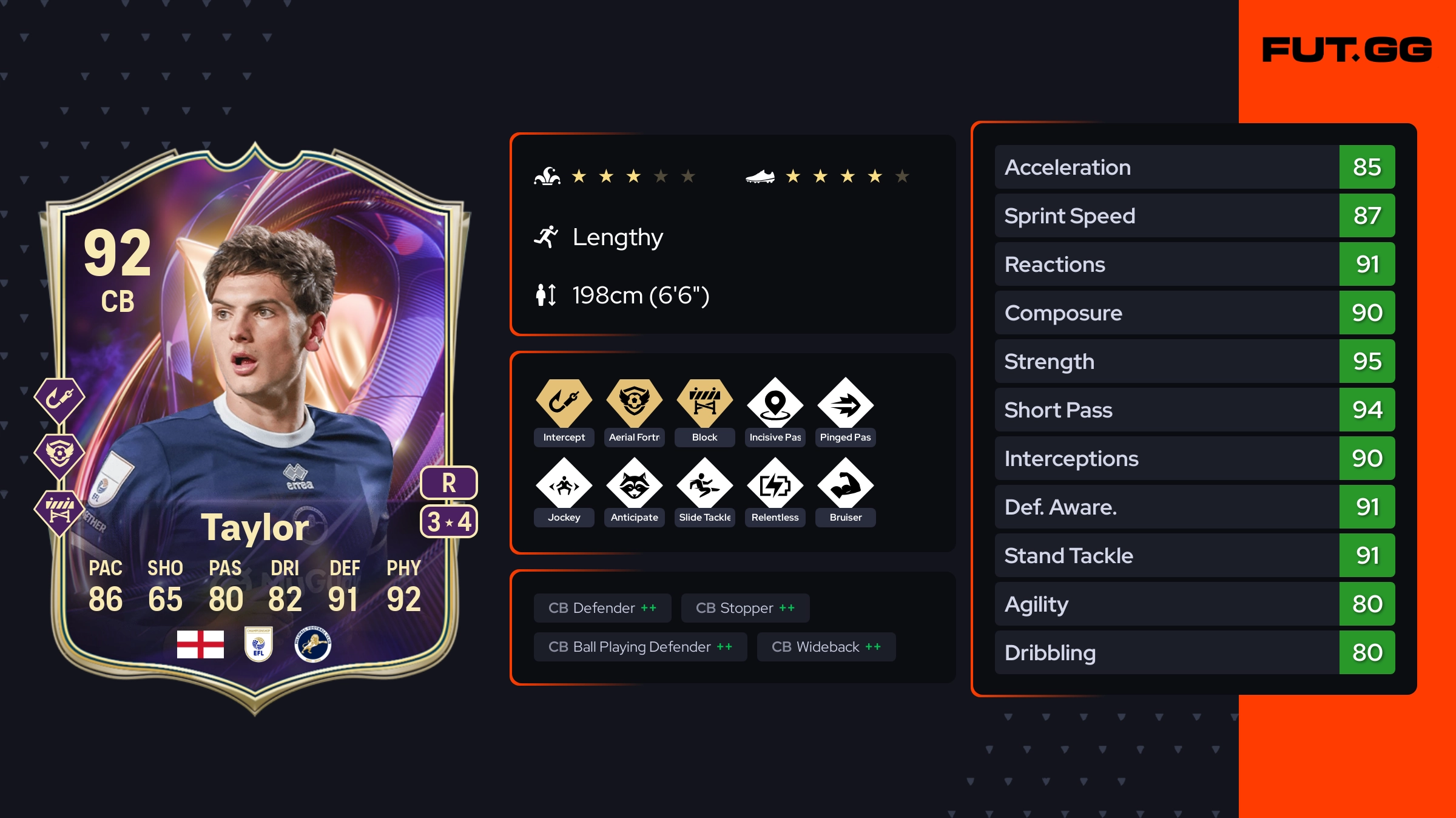Select the Incisive Pass playstyle icon
Image resolution: width=1456 pixels, height=818 pixels.
coord(775,403)
